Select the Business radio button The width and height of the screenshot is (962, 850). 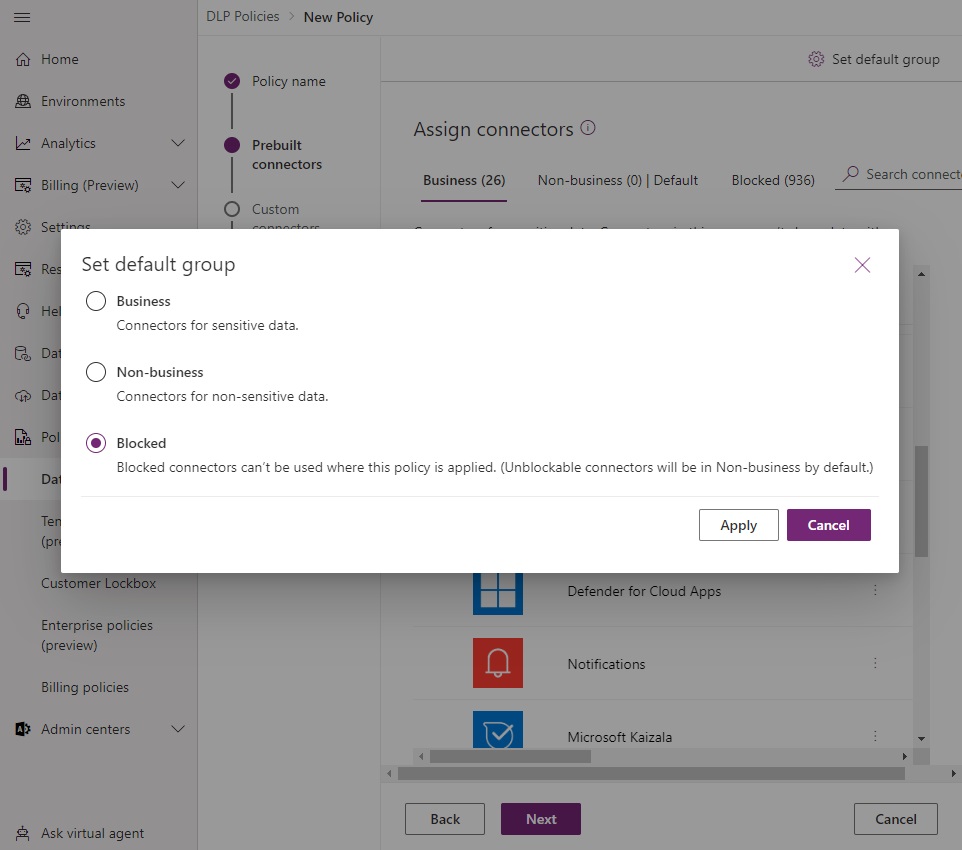[x=96, y=300]
